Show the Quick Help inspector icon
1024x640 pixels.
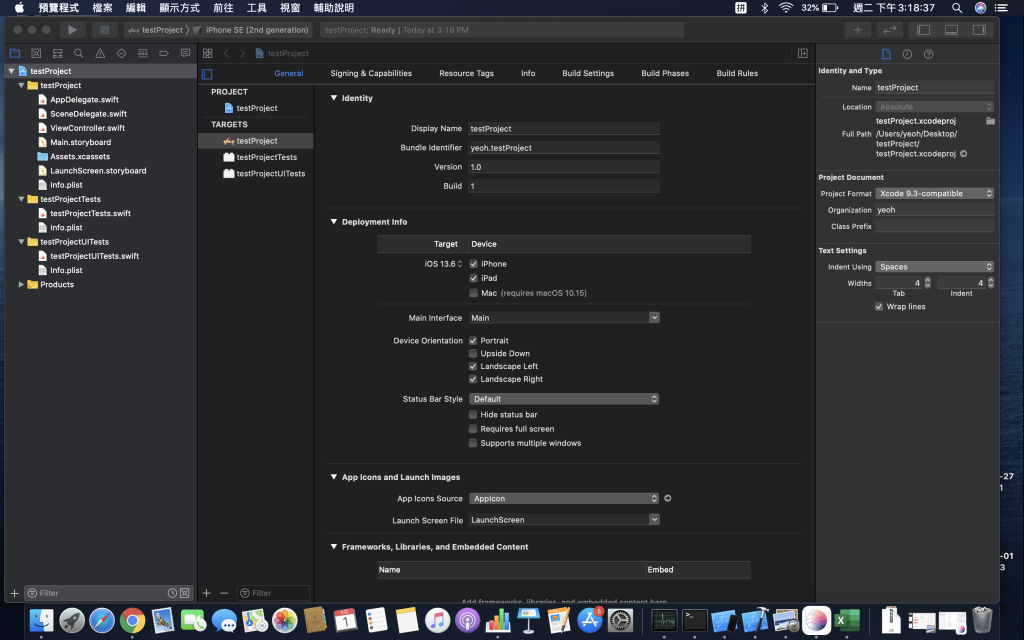point(929,54)
